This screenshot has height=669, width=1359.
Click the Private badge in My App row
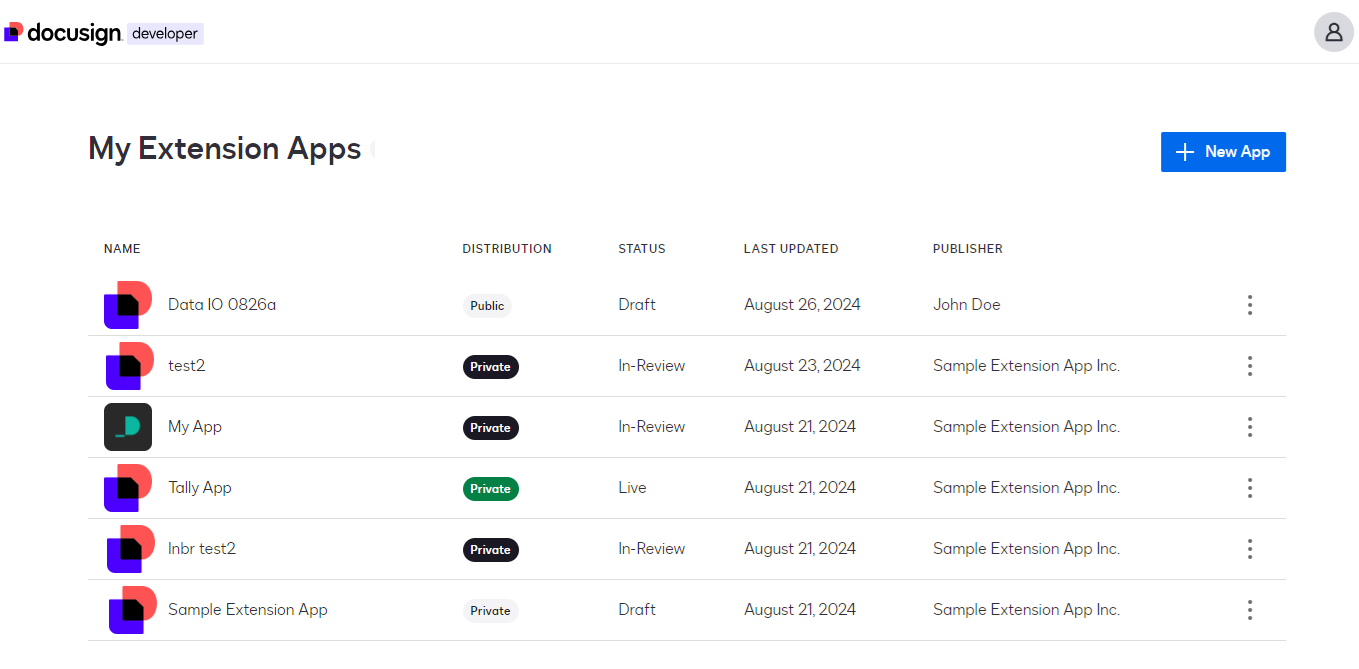coord(491,428)
